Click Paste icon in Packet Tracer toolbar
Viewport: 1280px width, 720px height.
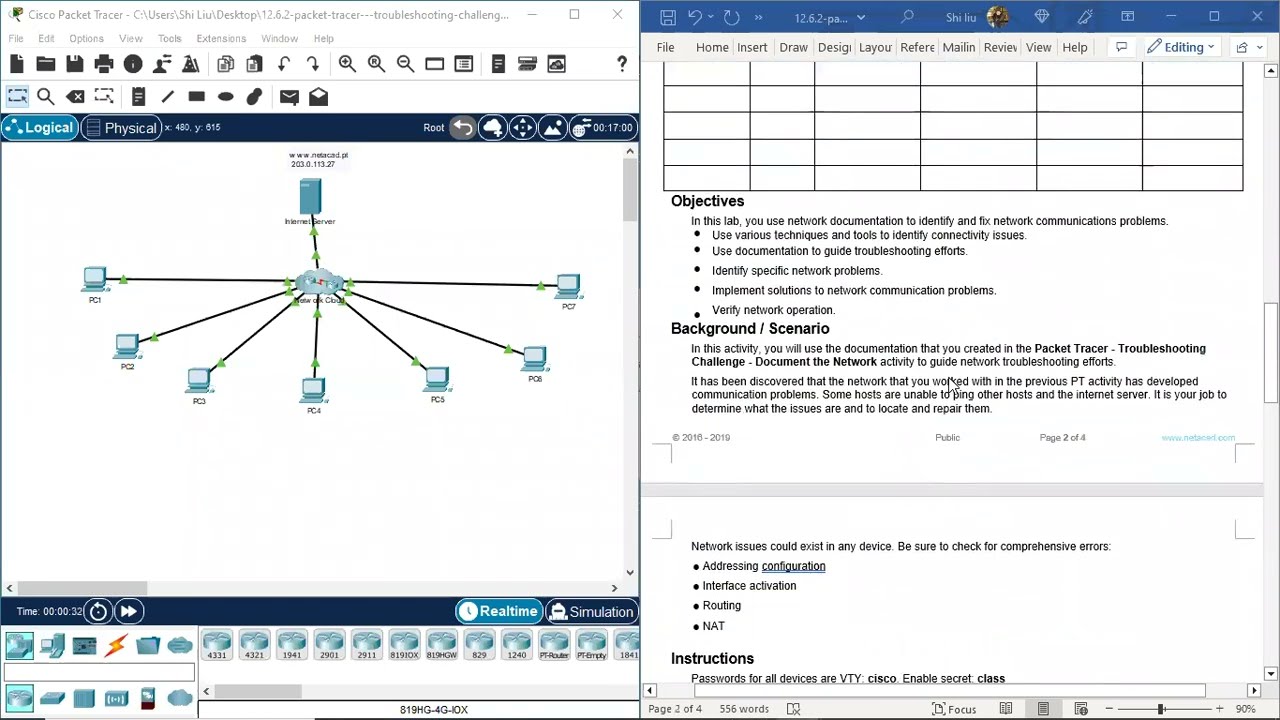tap(254, 64)
